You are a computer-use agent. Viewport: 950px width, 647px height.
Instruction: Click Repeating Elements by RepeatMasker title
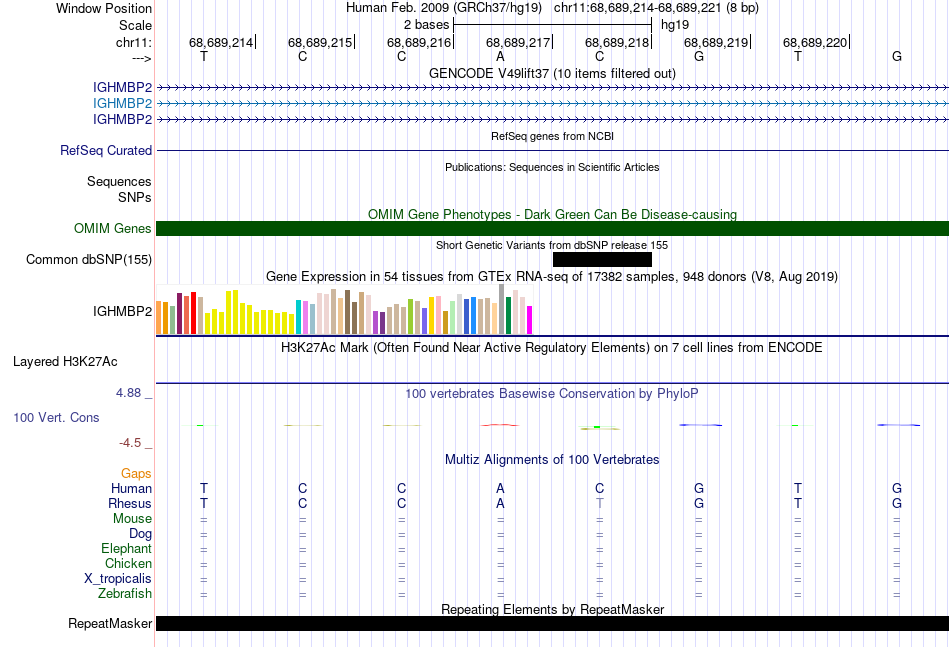[x=553, y=609]
